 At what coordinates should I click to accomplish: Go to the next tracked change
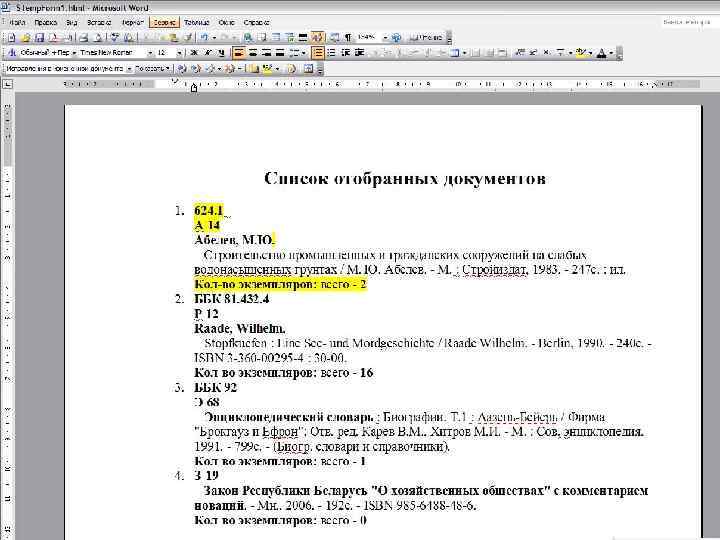[196, 69]
